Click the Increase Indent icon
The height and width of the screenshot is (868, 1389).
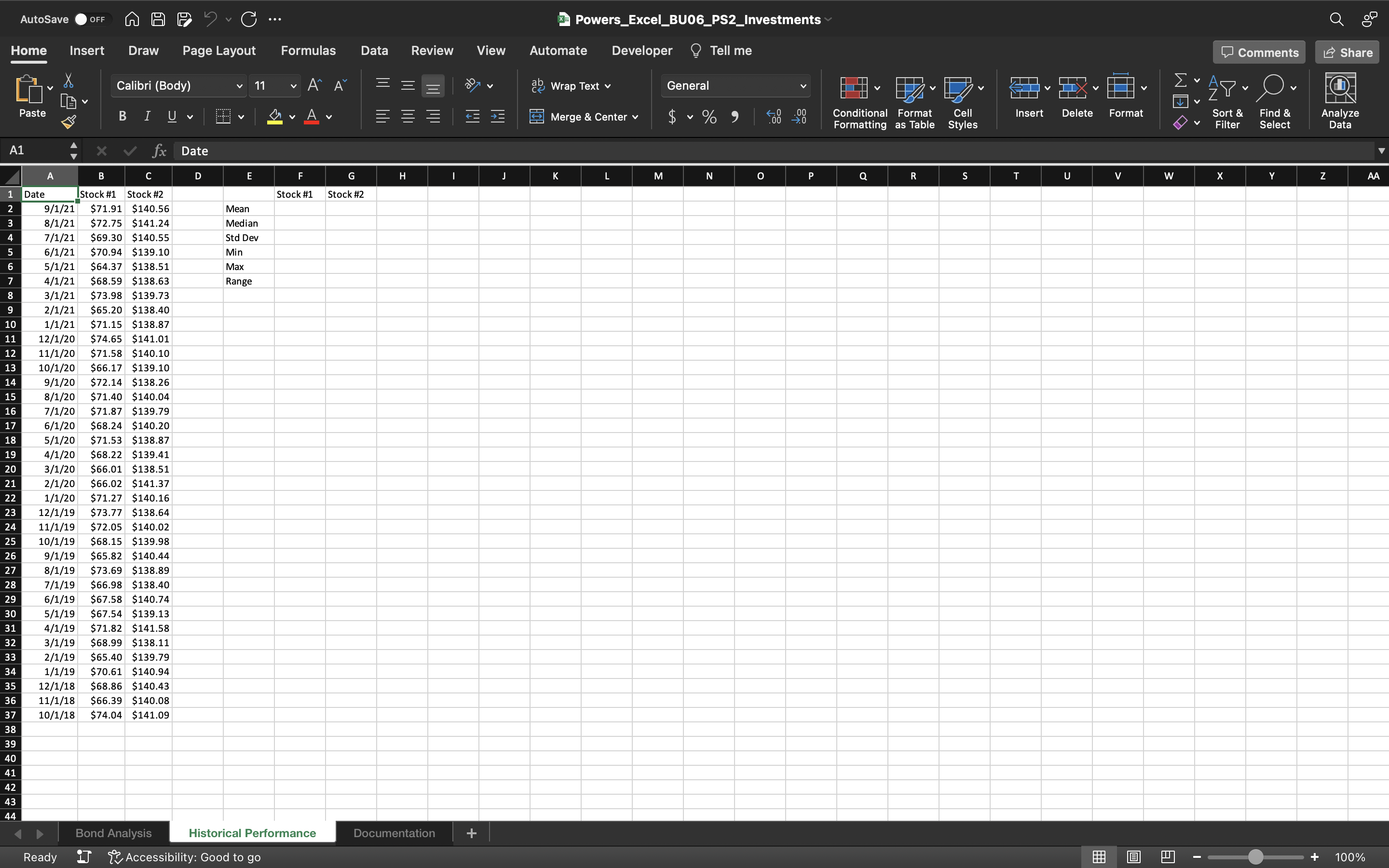click(498, 117)
